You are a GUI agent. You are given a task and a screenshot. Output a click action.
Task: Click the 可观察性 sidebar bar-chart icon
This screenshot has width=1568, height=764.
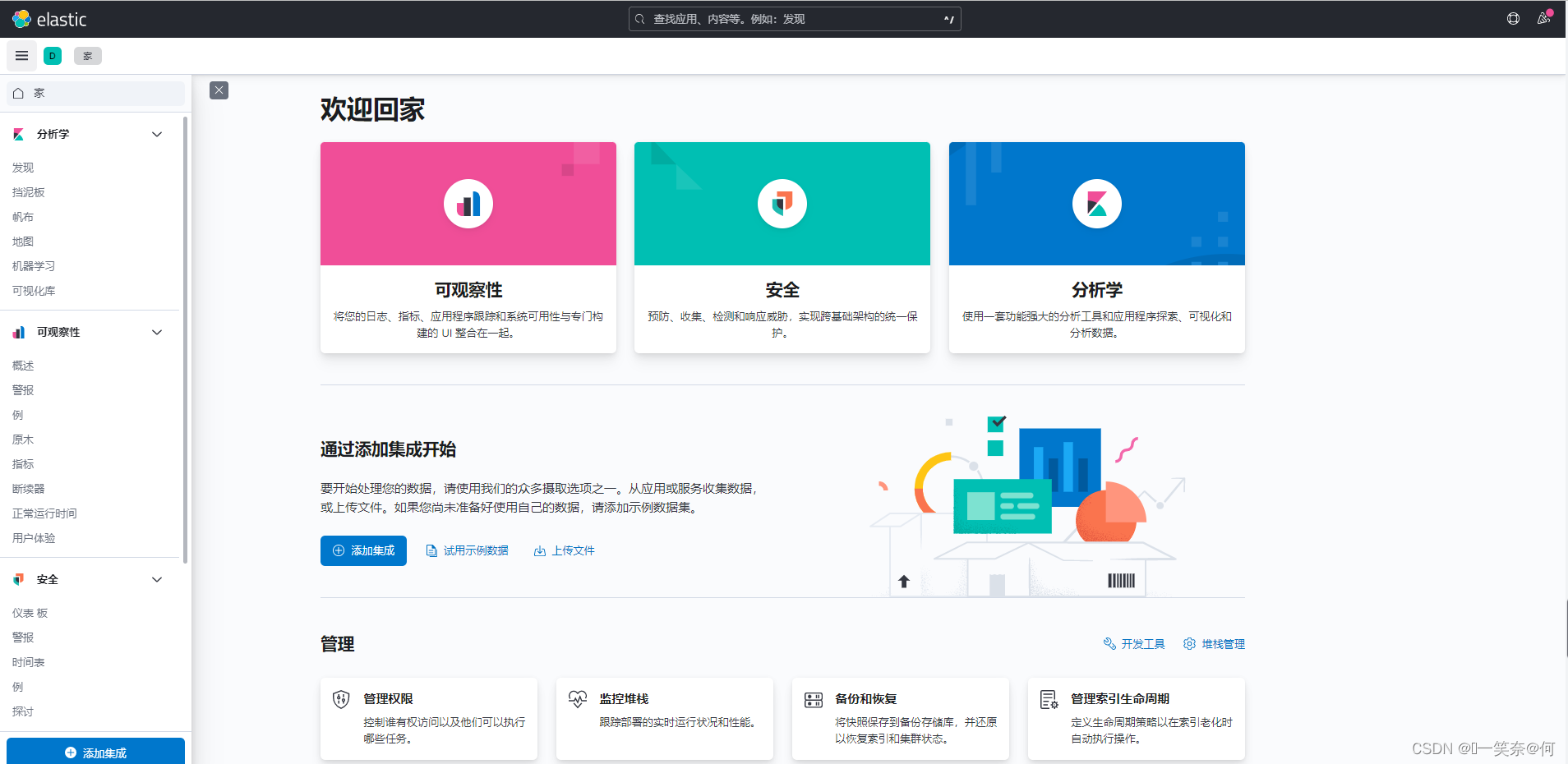19,332
